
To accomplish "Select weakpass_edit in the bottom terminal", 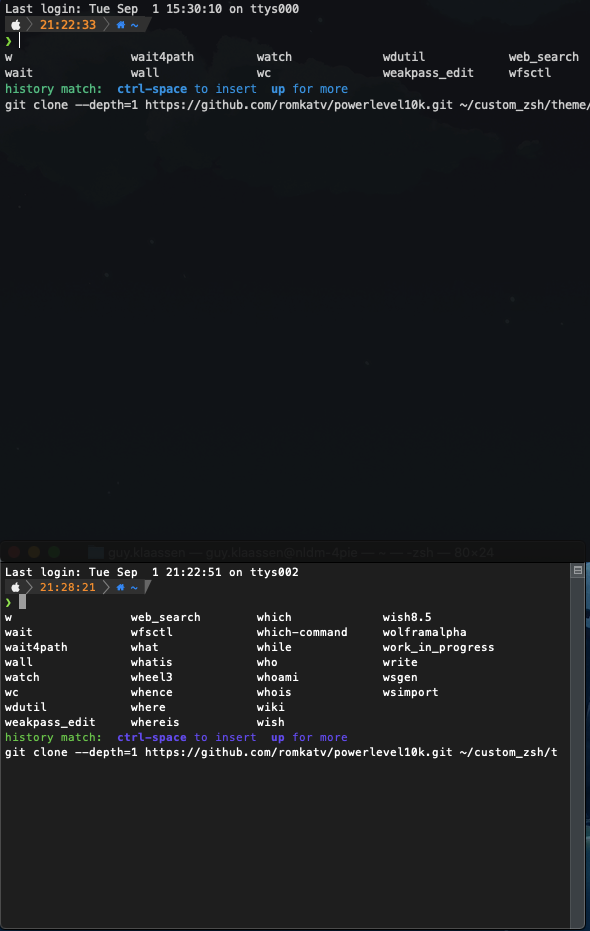I will coord(50,723).
